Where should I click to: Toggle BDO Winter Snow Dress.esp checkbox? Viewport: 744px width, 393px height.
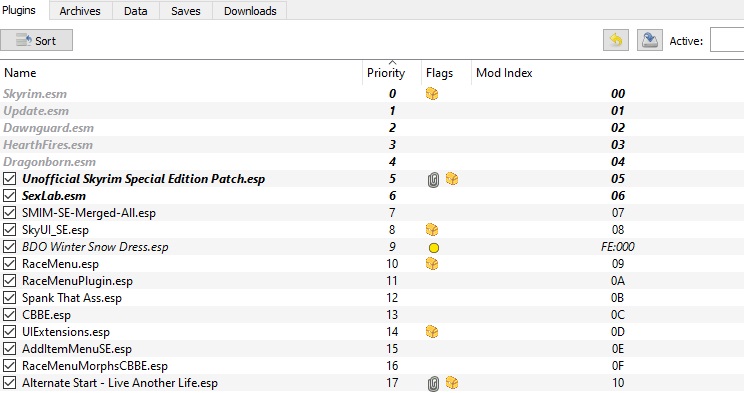pos(9,247)
